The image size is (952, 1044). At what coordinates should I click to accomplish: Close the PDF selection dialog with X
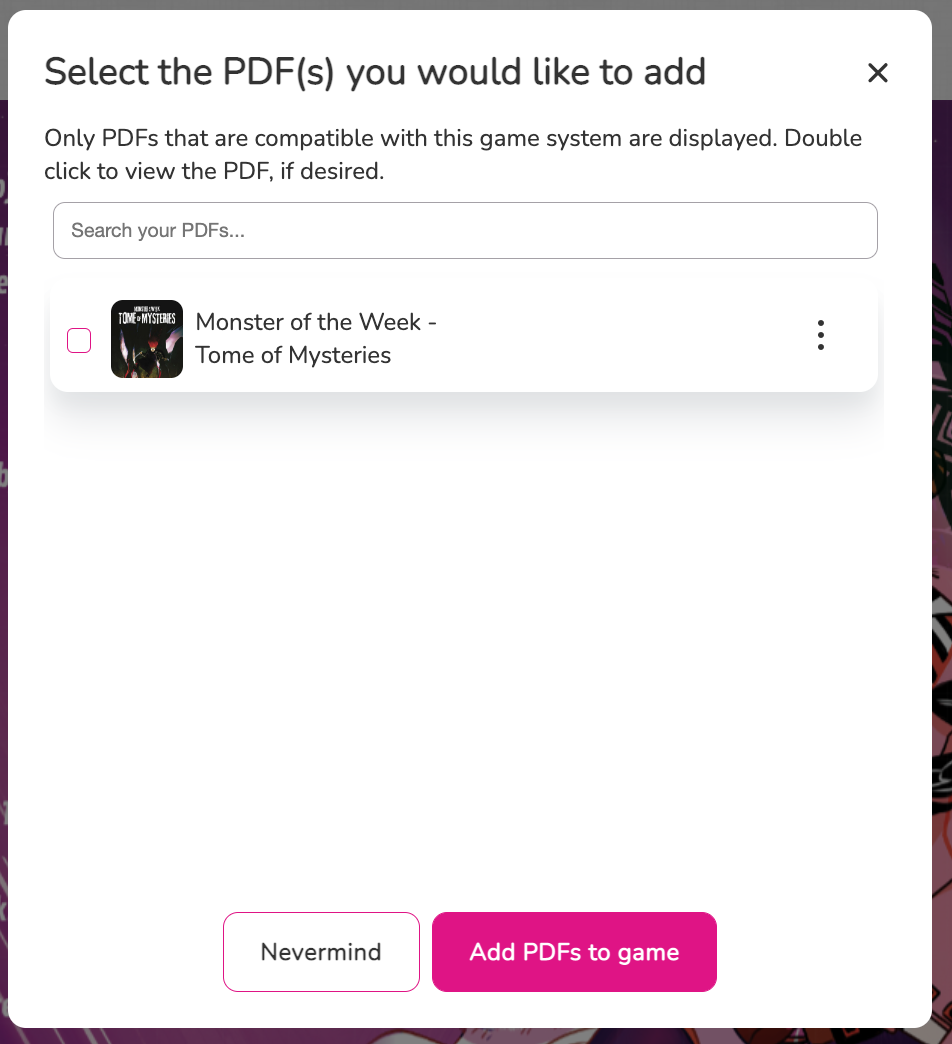coord(877,73)
